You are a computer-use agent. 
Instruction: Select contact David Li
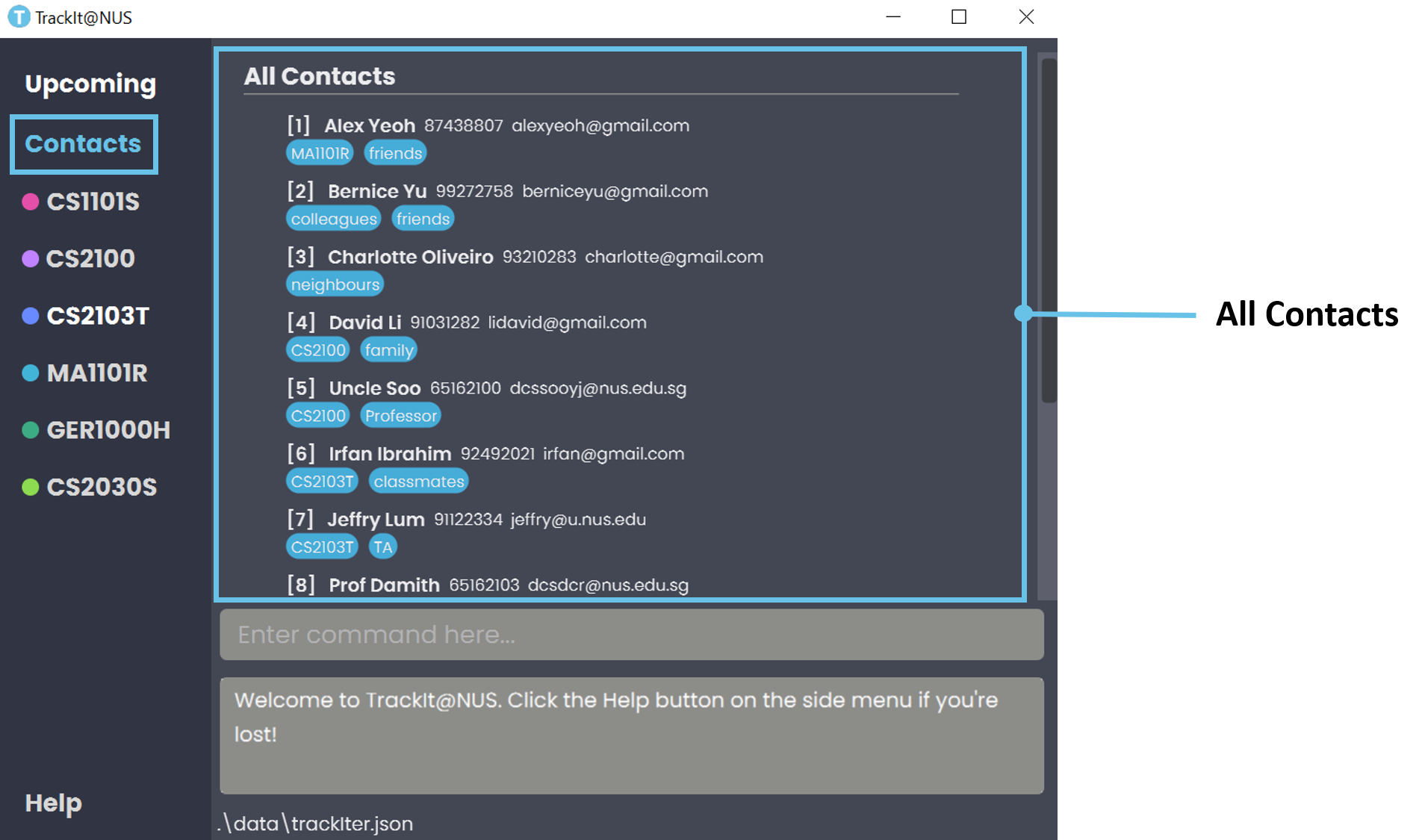[x=365, y=323]
